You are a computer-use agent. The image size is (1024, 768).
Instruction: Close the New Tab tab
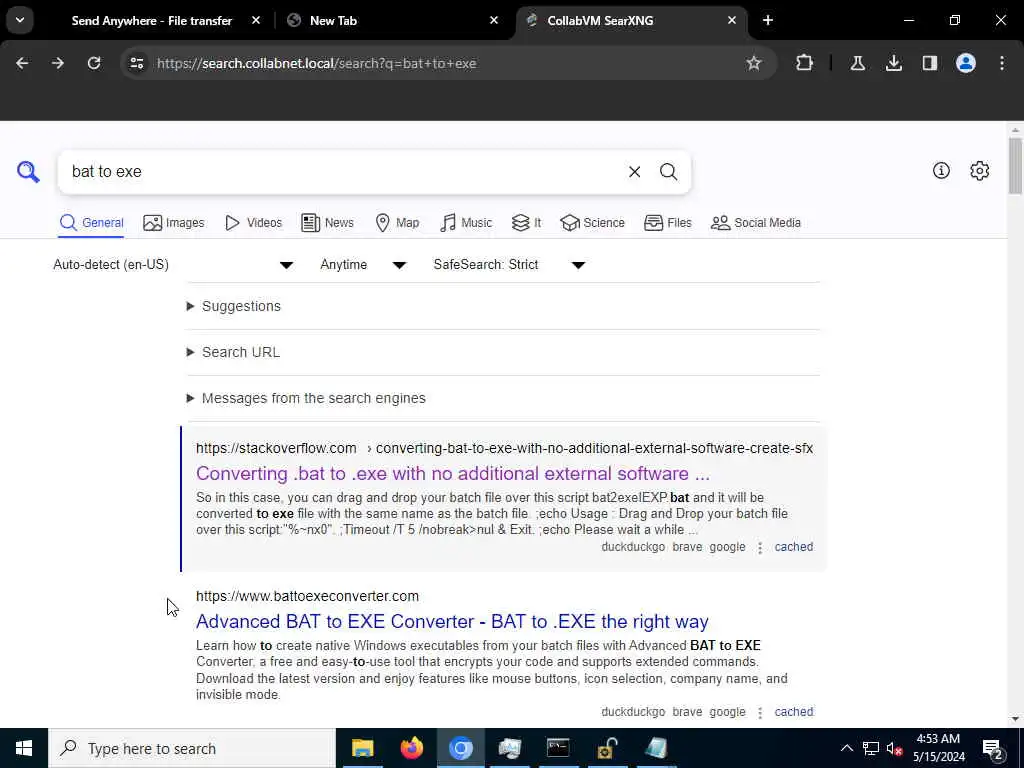[x=494, y=20]
